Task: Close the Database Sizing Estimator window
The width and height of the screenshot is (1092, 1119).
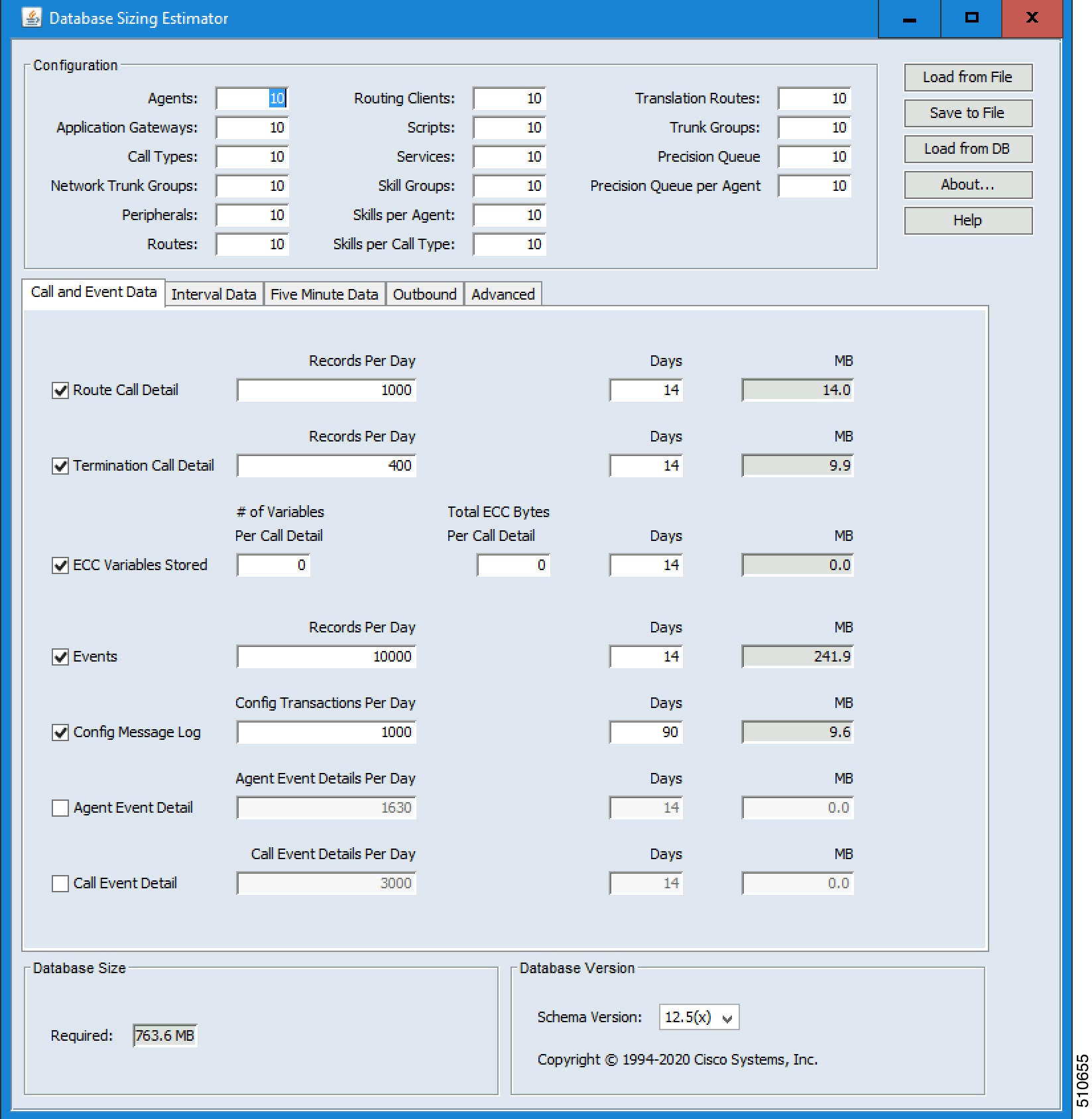Action: [x=1032, y=19]
